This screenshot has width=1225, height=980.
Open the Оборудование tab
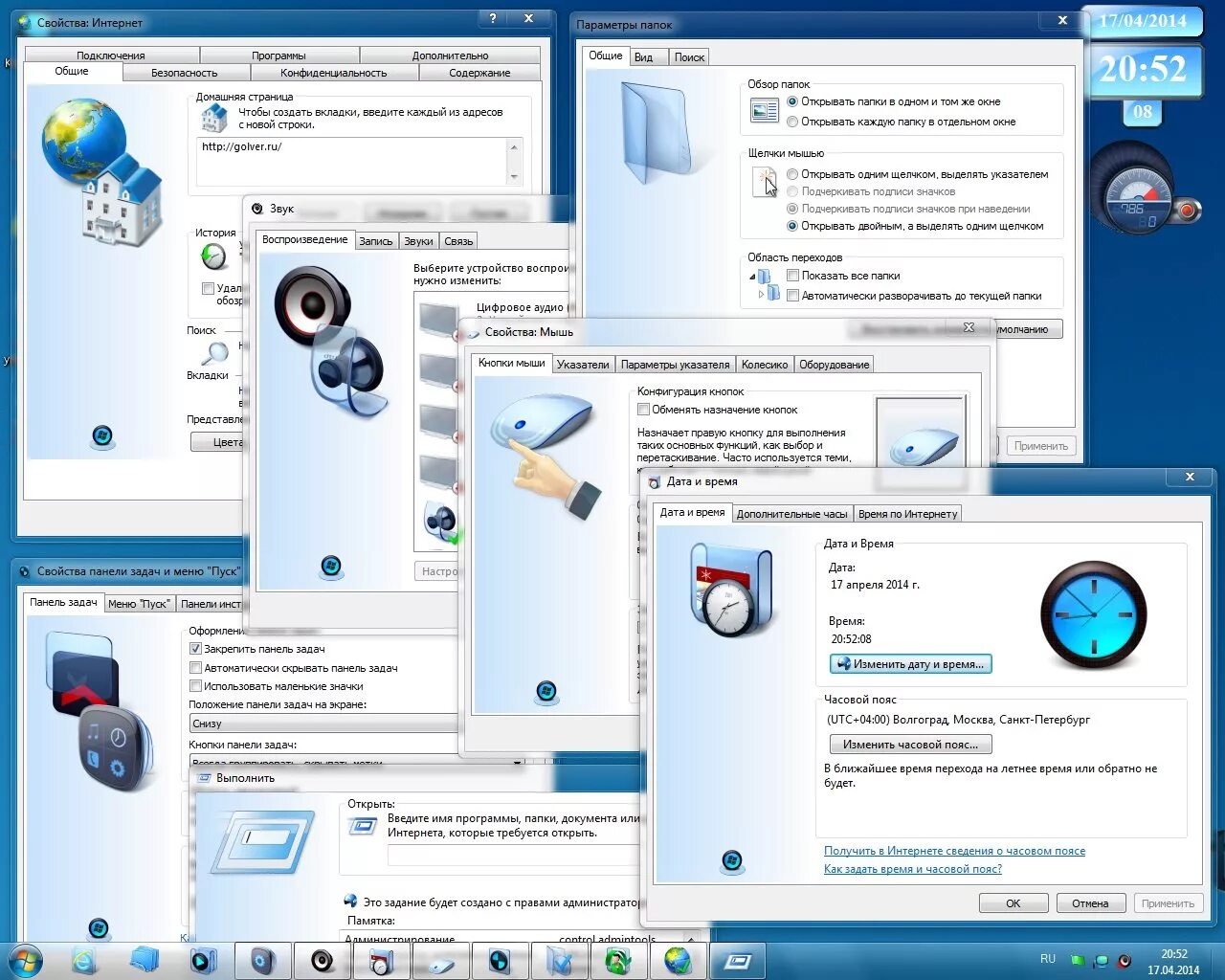click(x=835, y=365)
